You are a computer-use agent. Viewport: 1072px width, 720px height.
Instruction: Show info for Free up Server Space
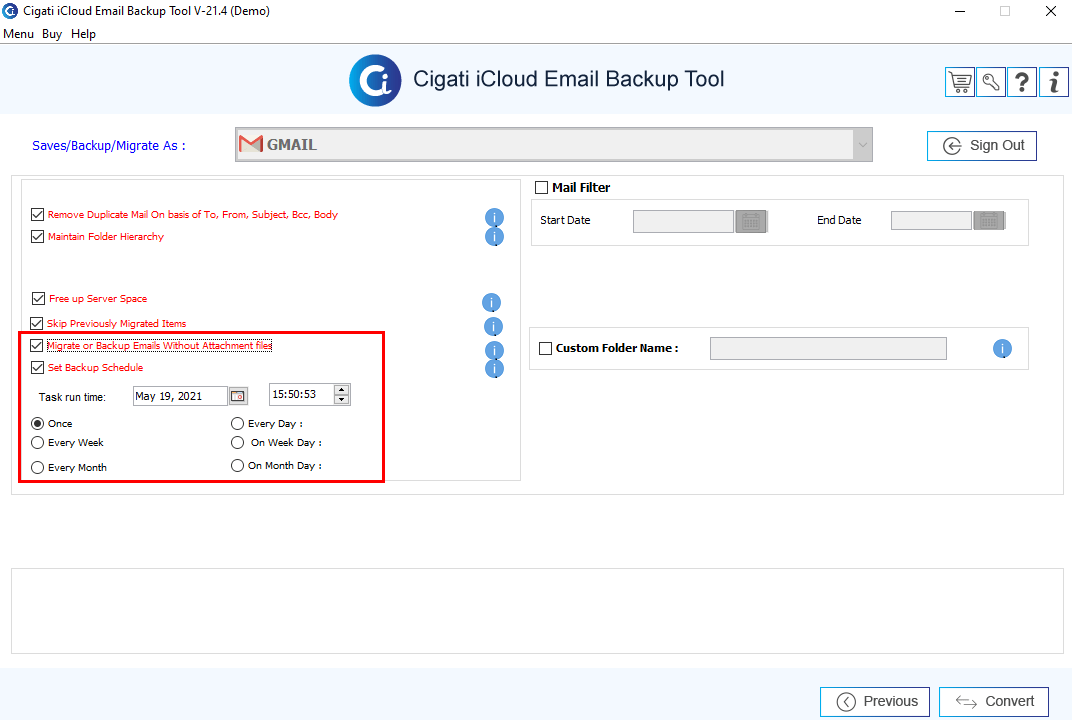(491, 302)
